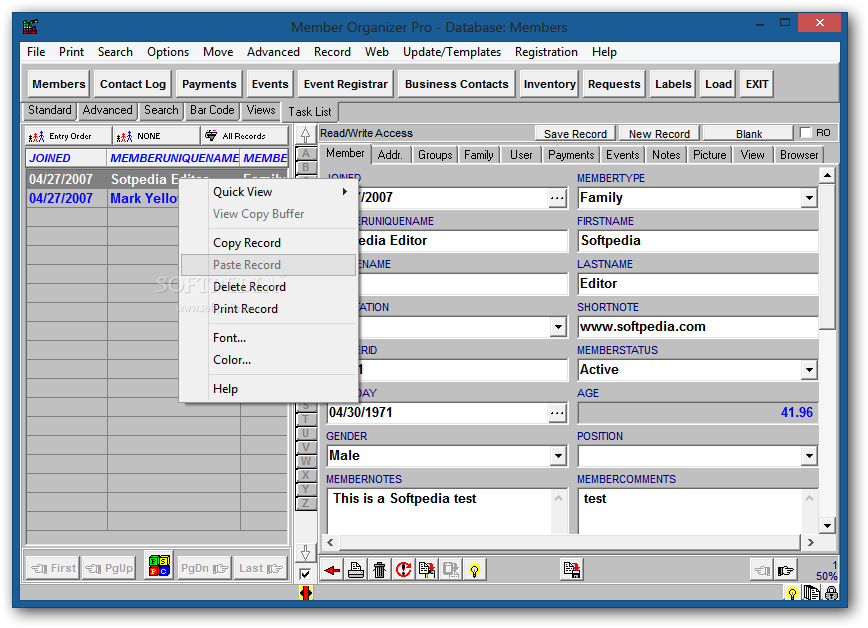Choose Delete Record from context menu
This screenshot has width=868, height=628.
[x=268, y=287]
